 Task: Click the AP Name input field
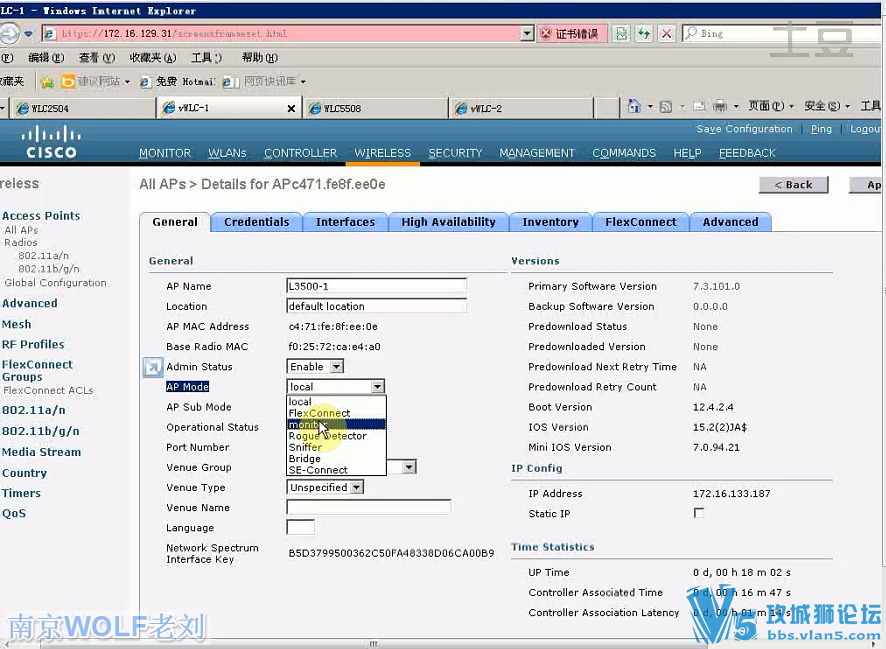pos(376,286)
